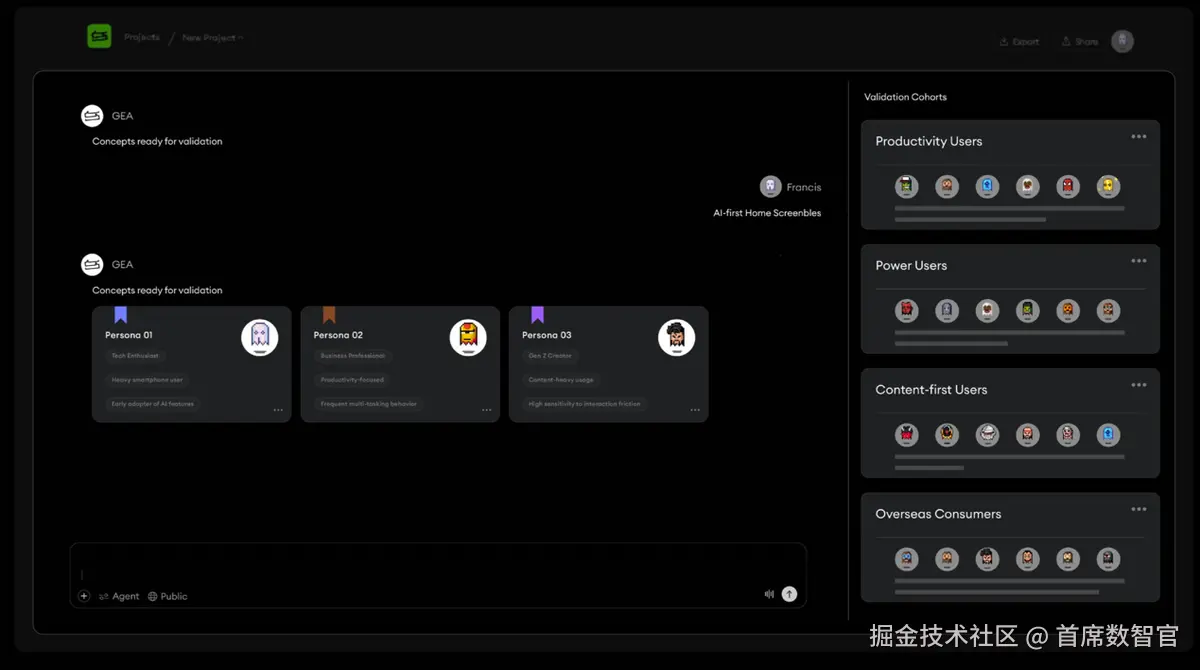Click the Content-heavy usage tag
Viewport: 1200px width, 670px height.
click(x=561, y=380)
